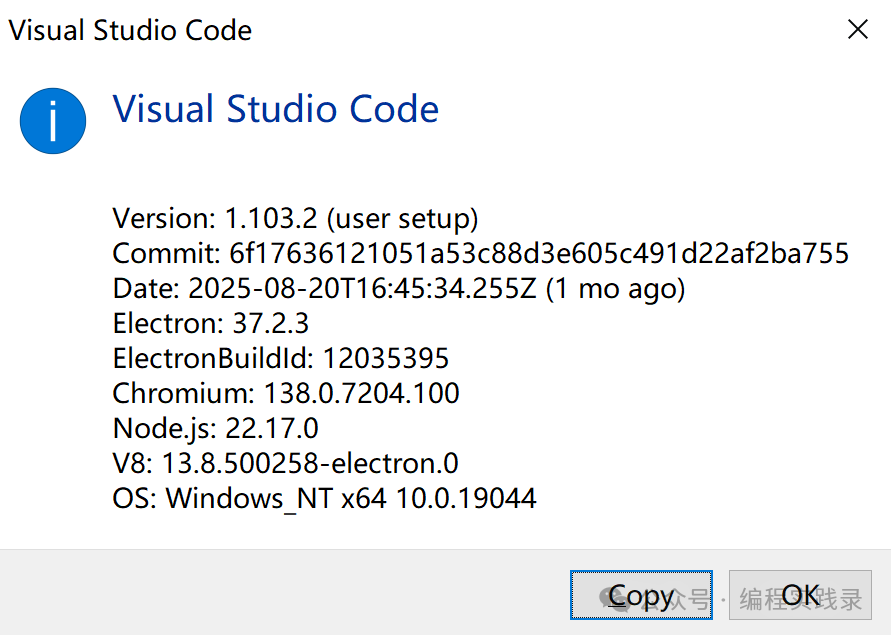891x635 pixels.
Task: Select the Visual Studio Code heading
Action: (276, 109)
